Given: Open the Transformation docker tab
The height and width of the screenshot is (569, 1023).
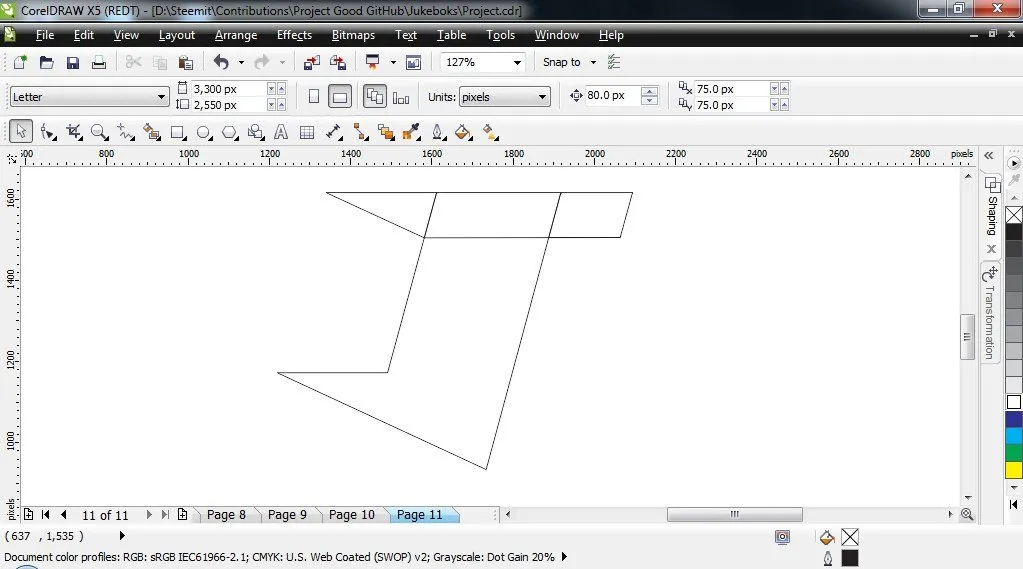Looking at the screenshot, I should click(x=990, y=313).
